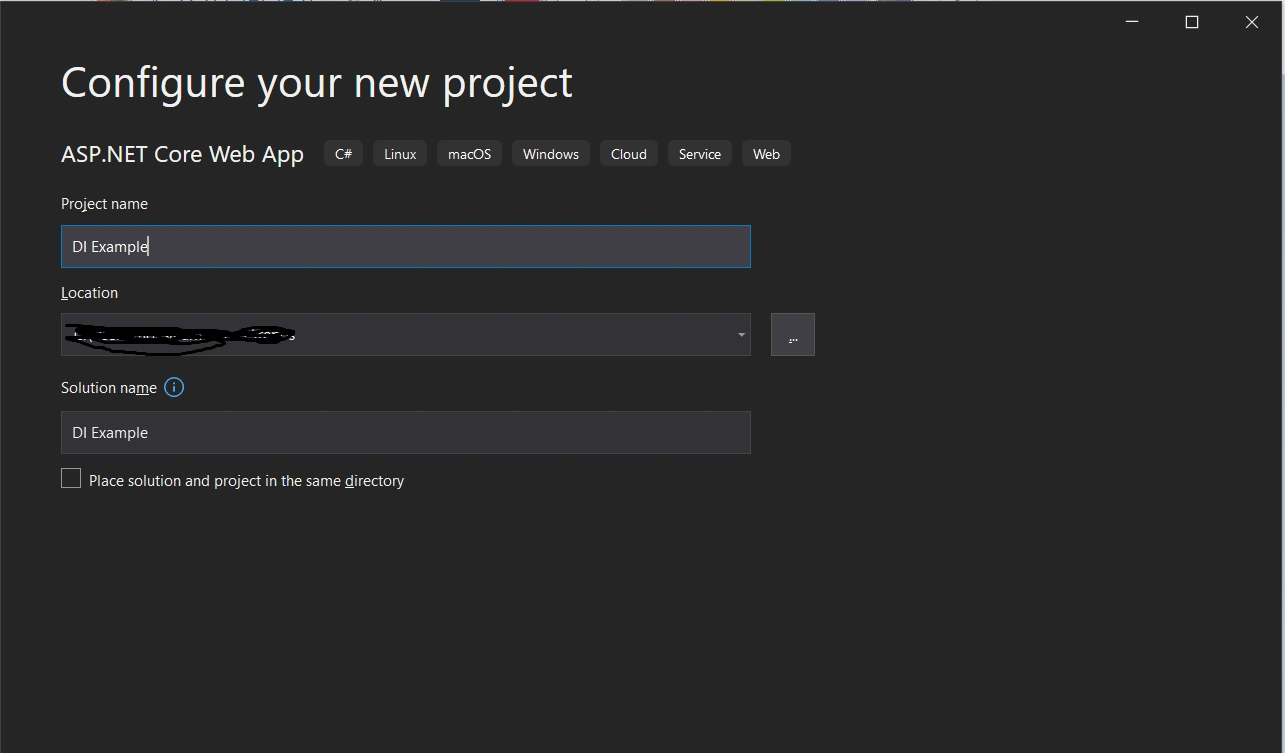Maximize the configure project window
Image resolution: width=1285 pixels, height=753 pixels.
1192,22
